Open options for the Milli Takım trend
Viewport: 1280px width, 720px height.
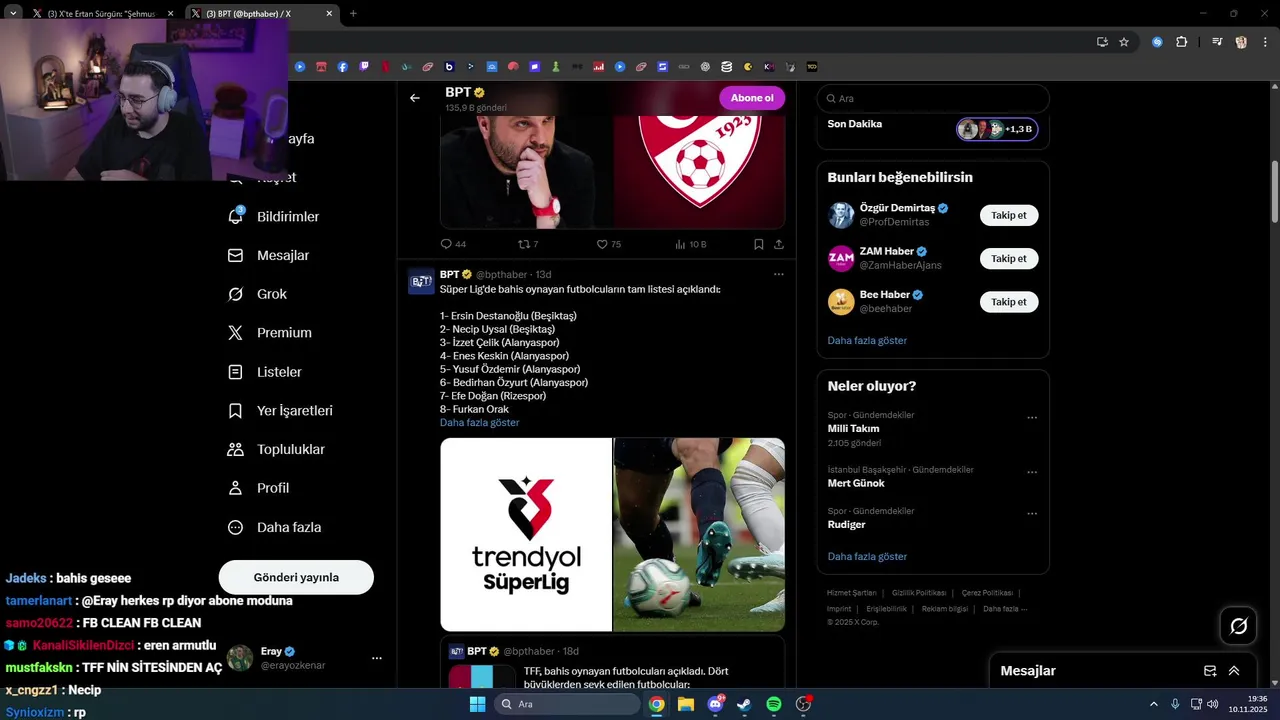[x=1032, y=418]
